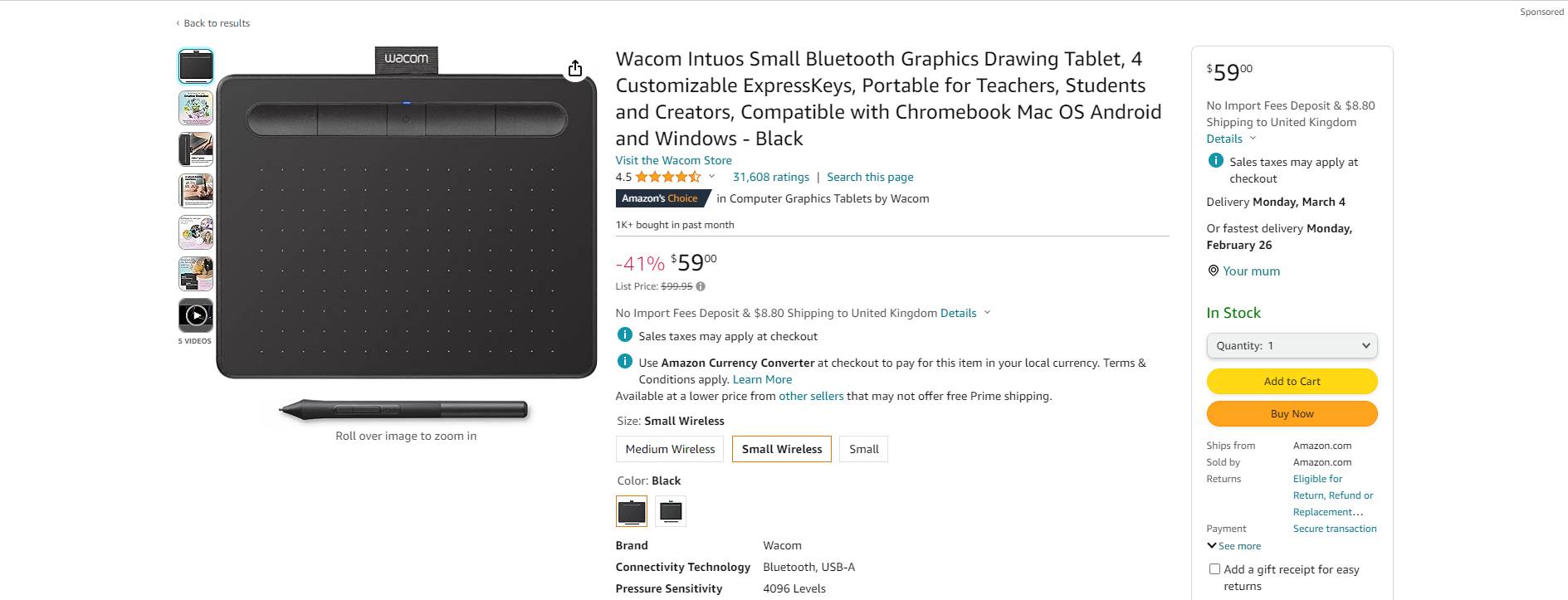The height and width of the screenshot is (600, 1568).
Task: Click info icon beside Amazon Currency Converter
Action: click(x=625, y=362)
